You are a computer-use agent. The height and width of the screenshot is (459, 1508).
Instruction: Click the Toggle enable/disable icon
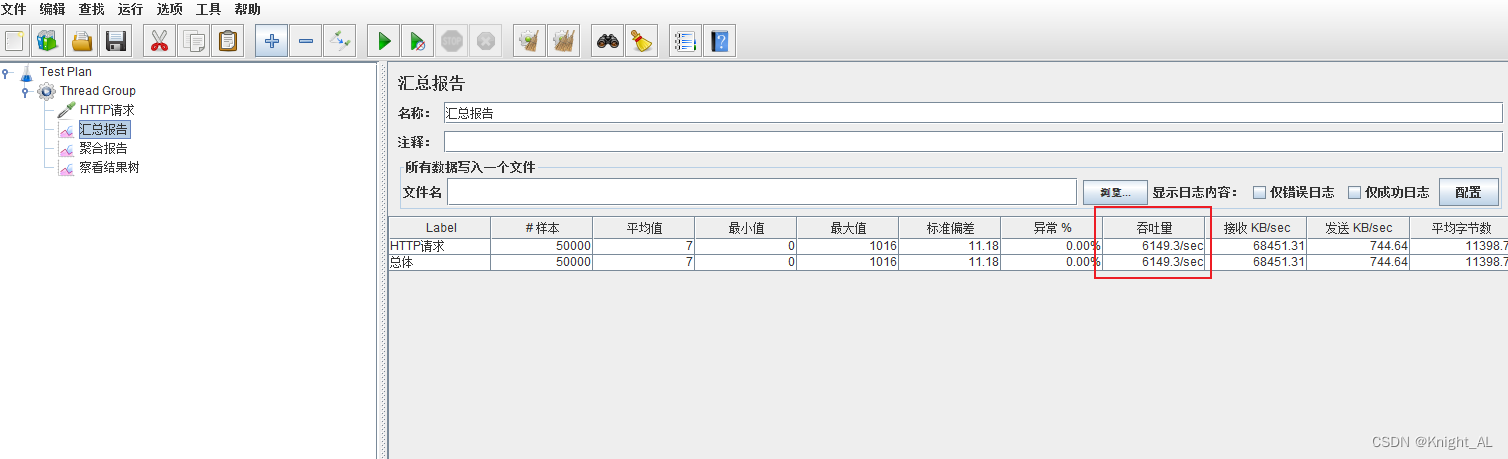click(x=340, y=41)
